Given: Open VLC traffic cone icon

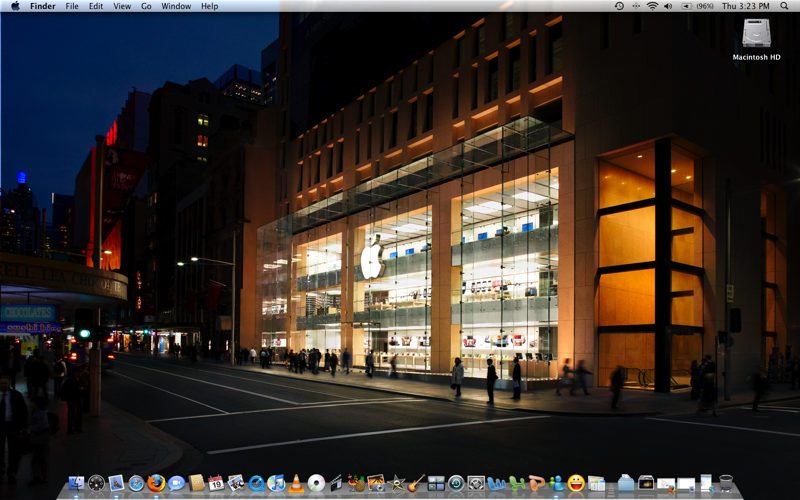Looking at the screenshot, I should click(296, 483).
